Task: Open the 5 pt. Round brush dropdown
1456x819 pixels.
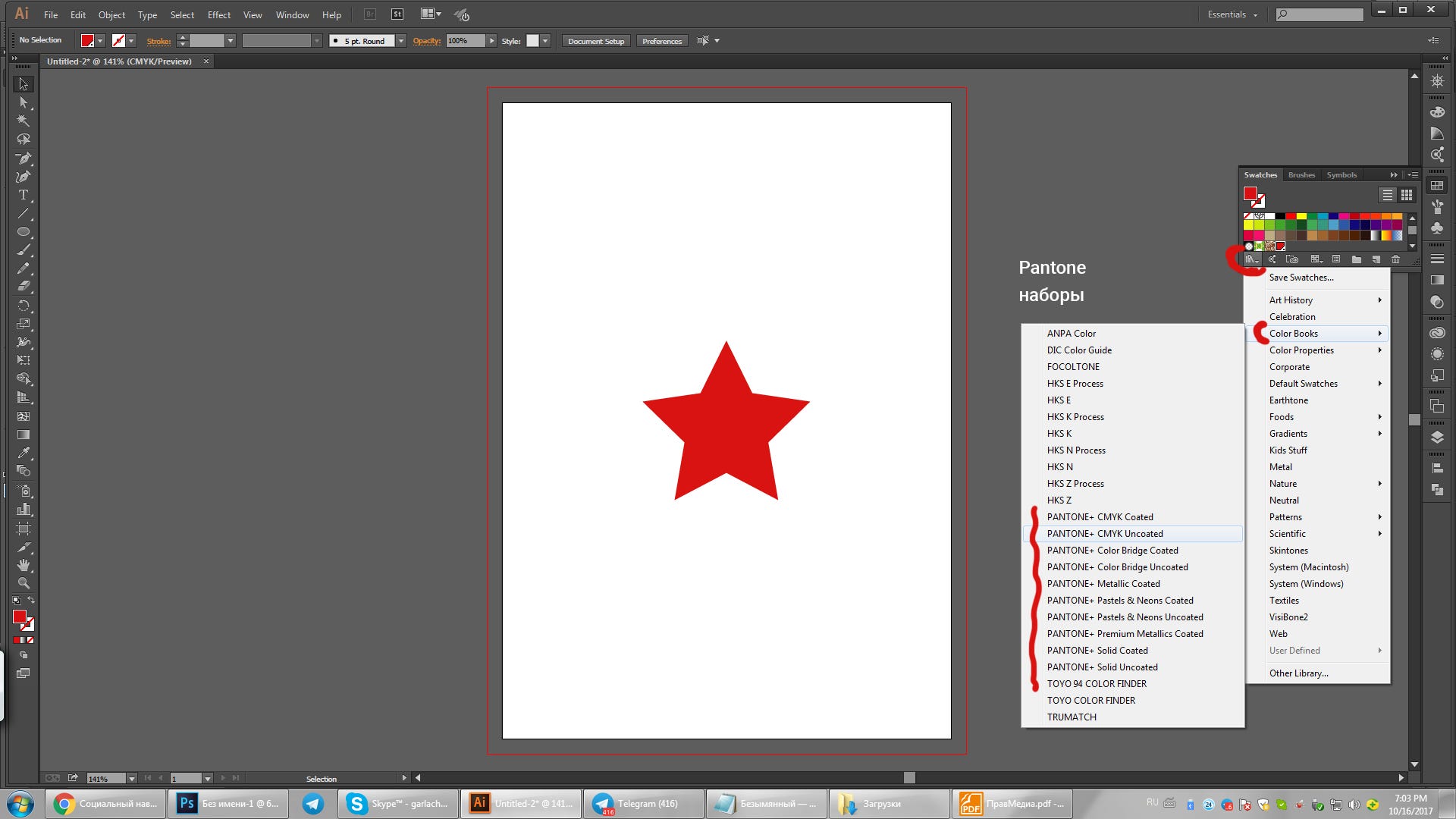Action: click(x=401, y=41)
